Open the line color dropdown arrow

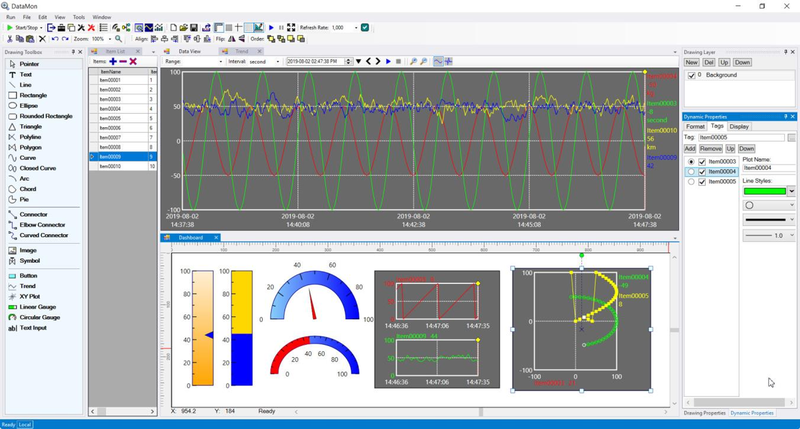pos(791,191)
